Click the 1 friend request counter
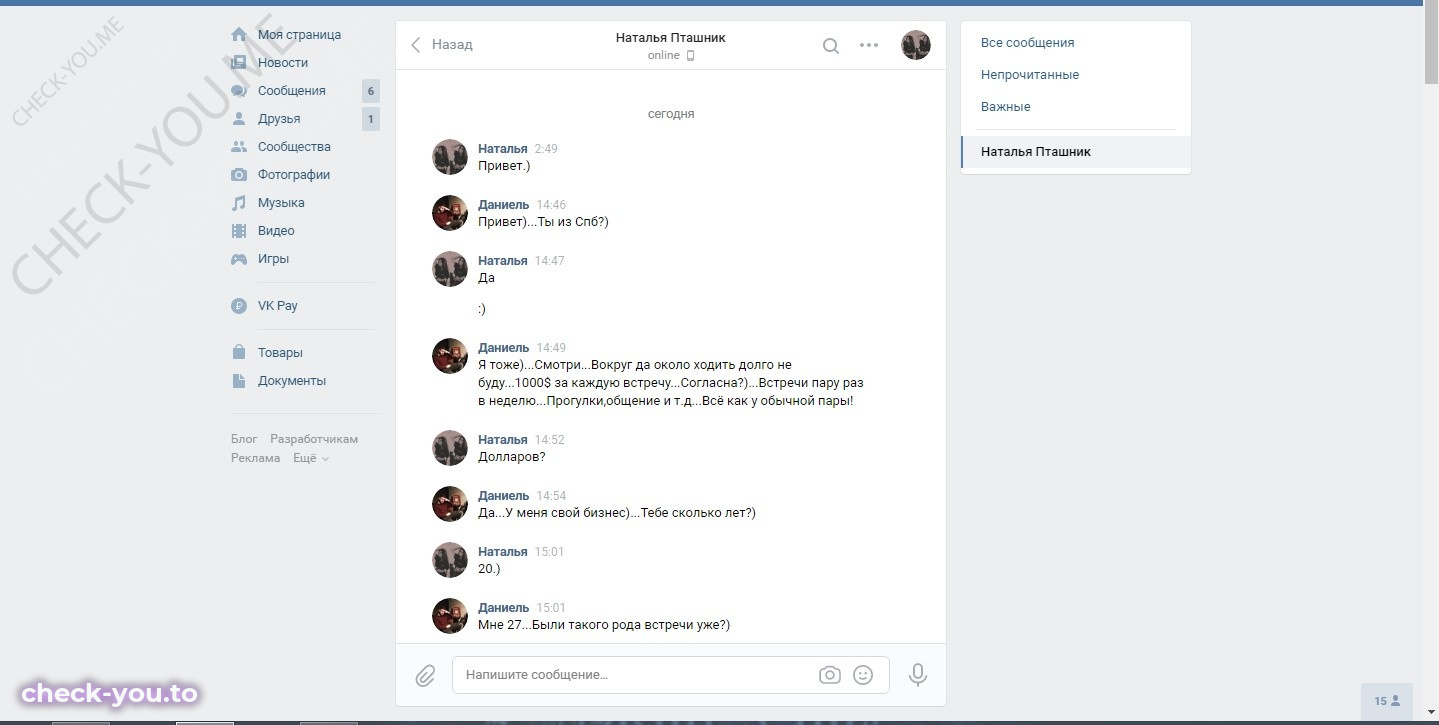The width and height of the screenshot is (1439, 725). (371, 119)
